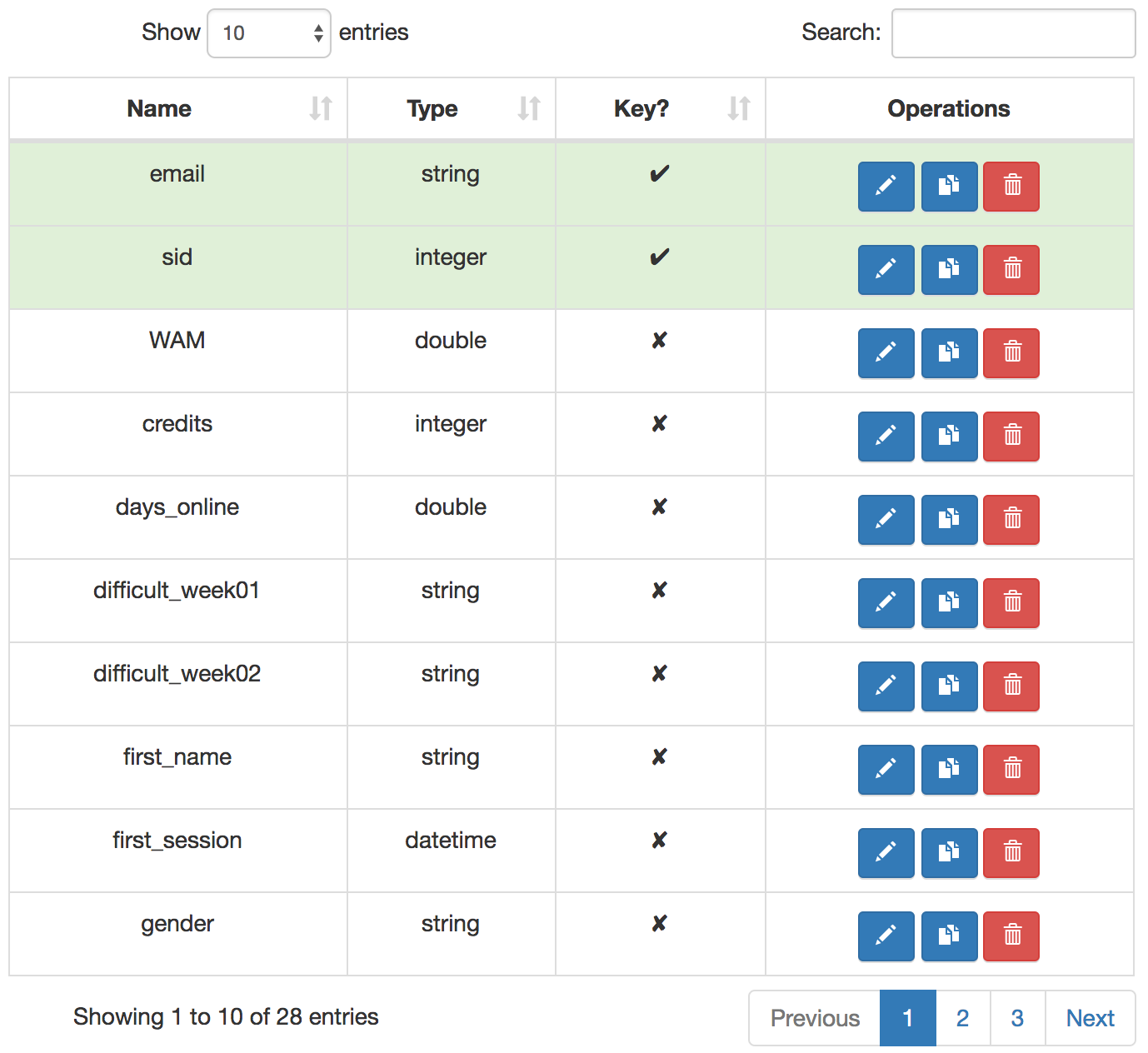Screen dimensions: 1148x1053
Task: Clone the WAM column with the copy icon
Action: point(949,352)
